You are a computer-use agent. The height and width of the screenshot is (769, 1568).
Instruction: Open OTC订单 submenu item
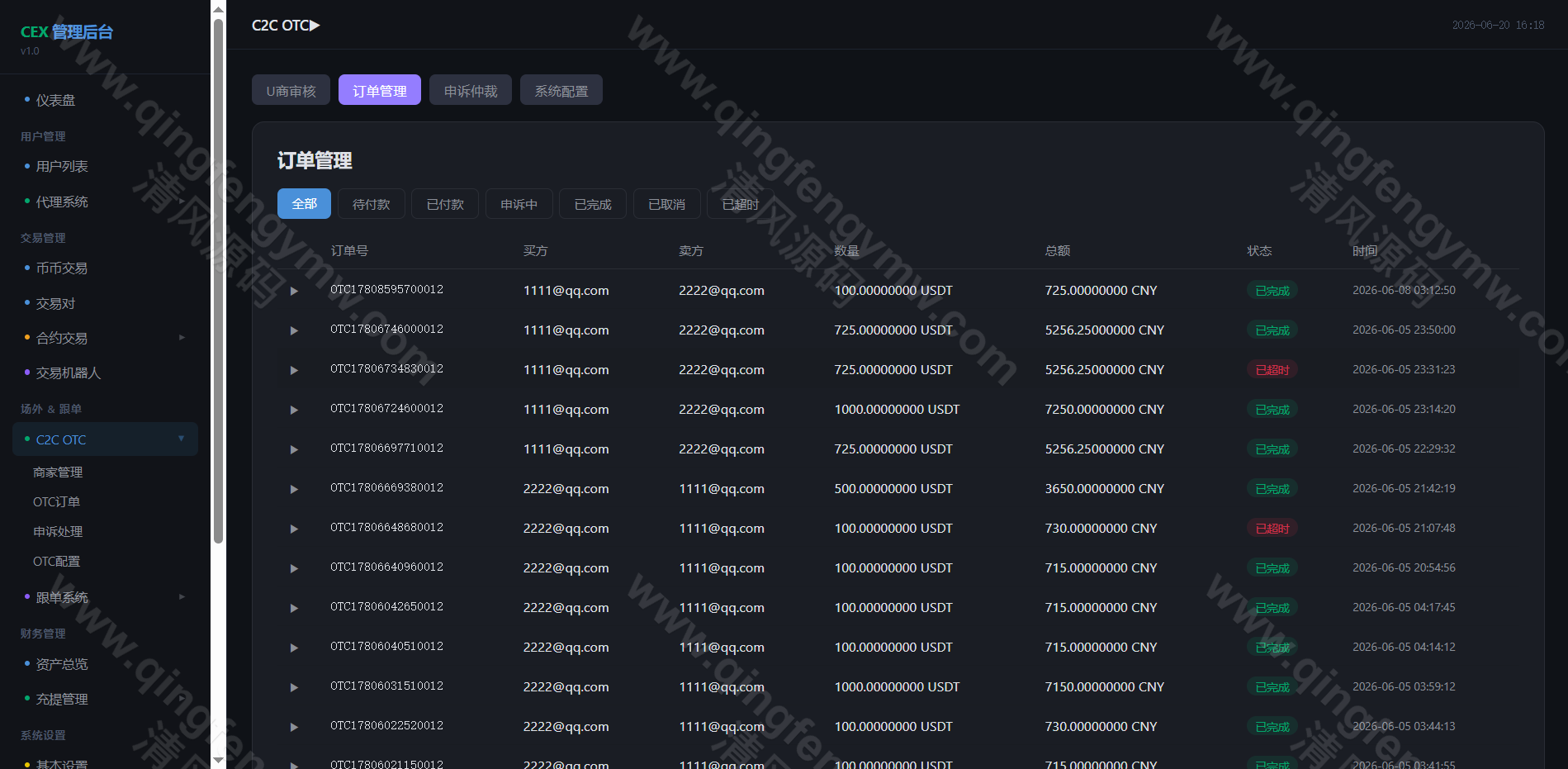56,502
